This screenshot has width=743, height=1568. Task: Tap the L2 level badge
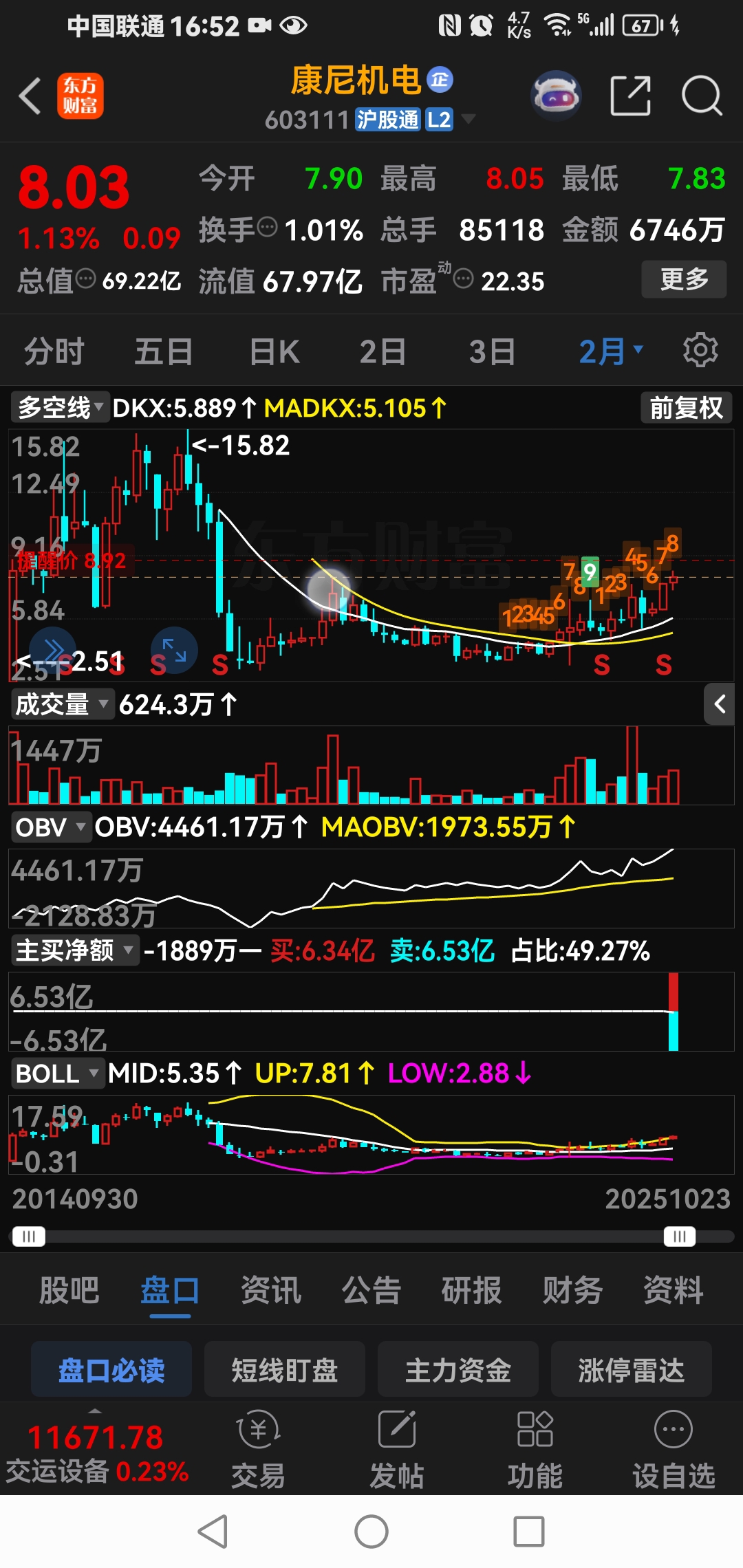tap(439, 120)
